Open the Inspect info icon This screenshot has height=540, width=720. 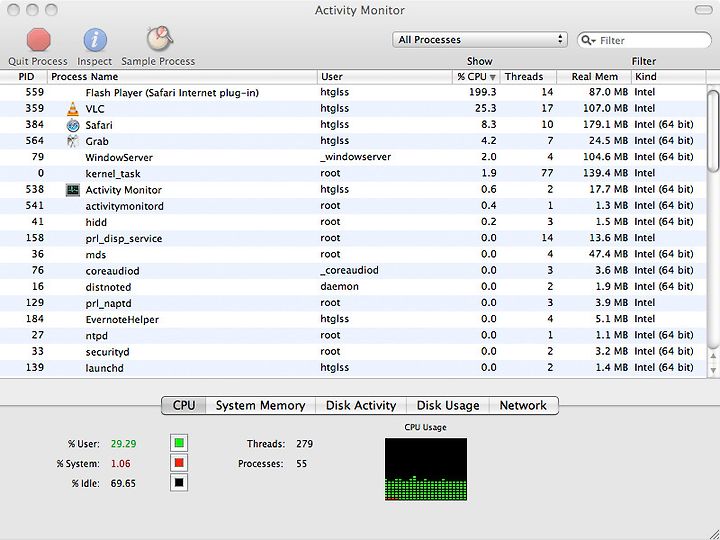tap(95, 40)
